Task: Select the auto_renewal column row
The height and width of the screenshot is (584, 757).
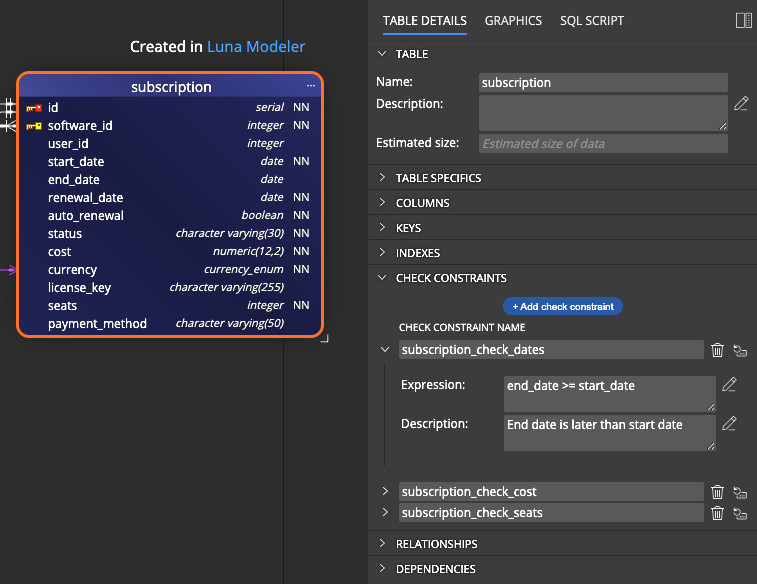Action: coord(170,215)
